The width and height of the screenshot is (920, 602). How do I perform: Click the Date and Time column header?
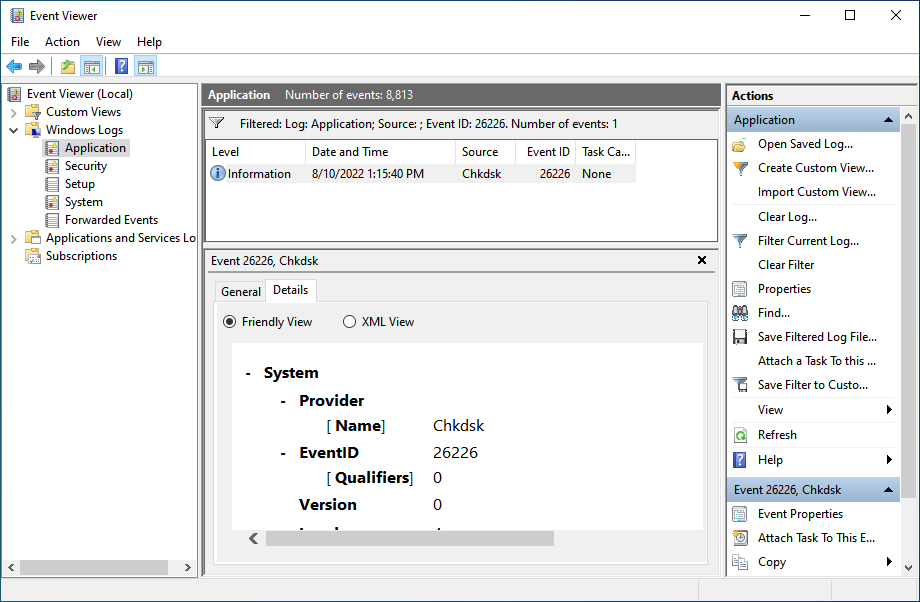point(380,152)
